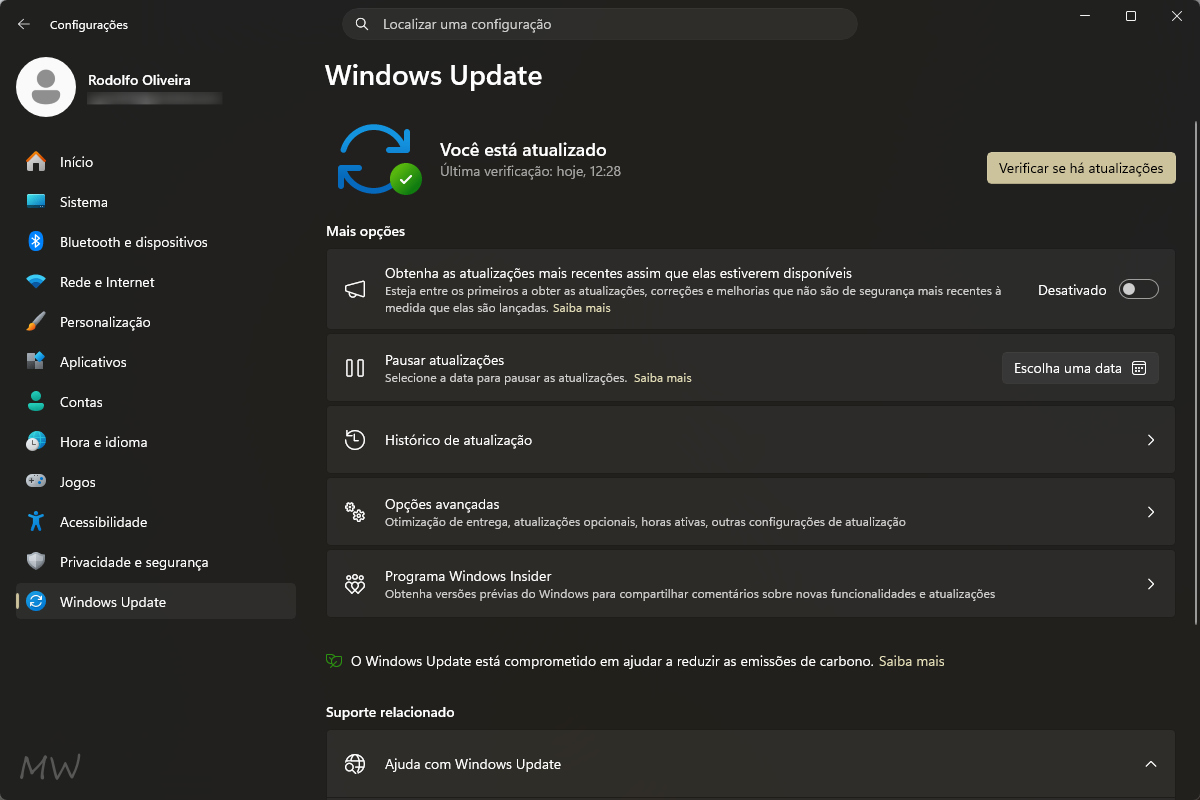Select Personalização in sidebar
This screenshot has height=800, width=1200.
[156, 322]
